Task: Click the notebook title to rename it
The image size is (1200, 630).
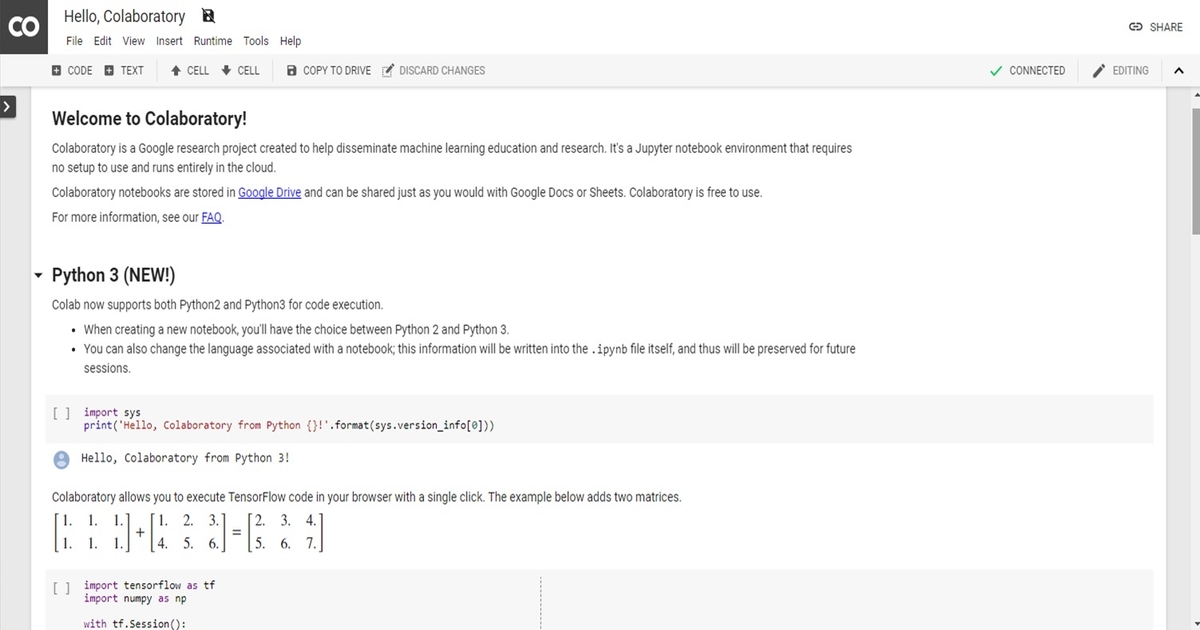Action: (x=123, y=16)
